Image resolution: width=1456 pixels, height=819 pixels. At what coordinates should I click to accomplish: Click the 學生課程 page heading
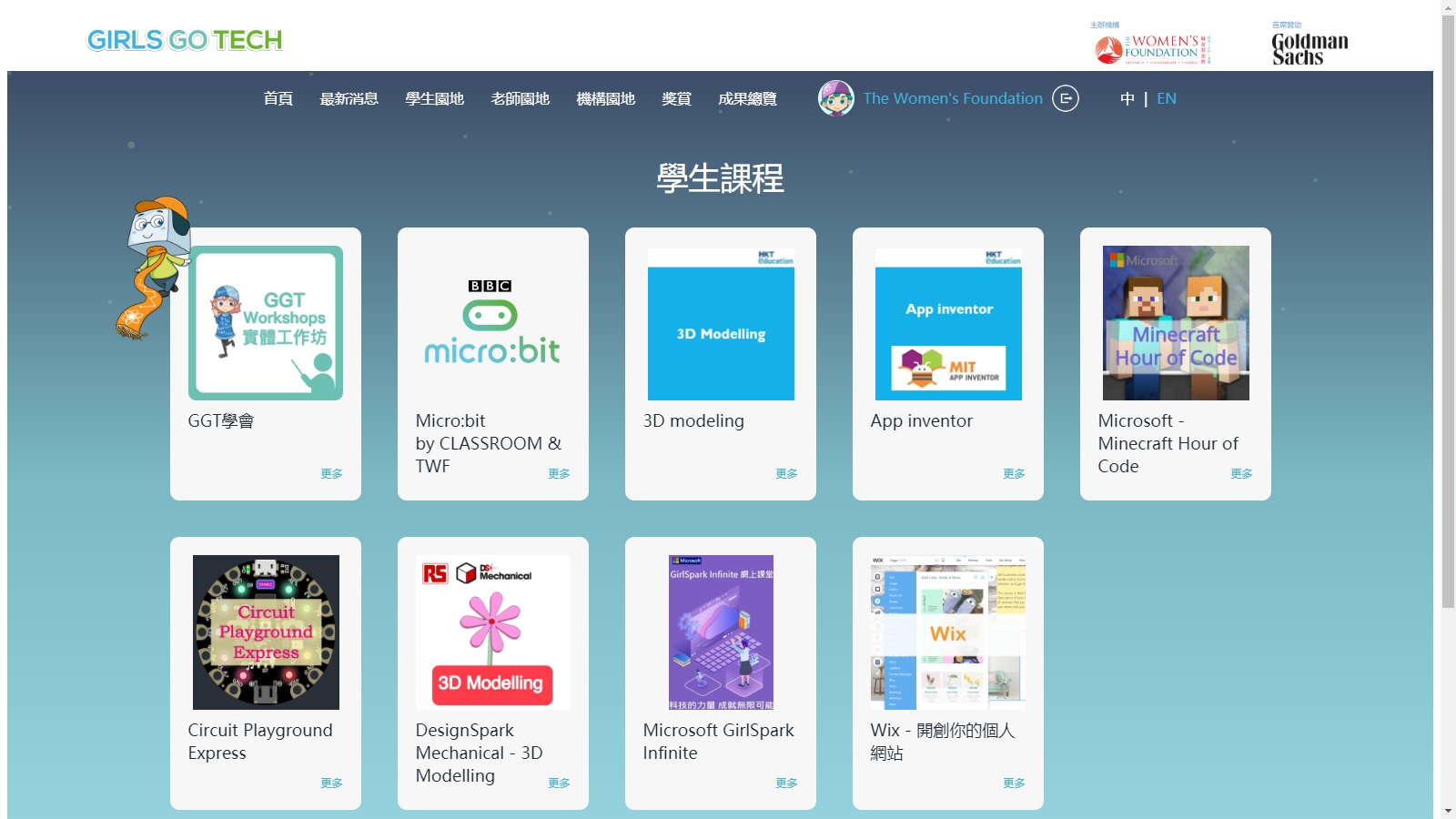tap(720, 178)
